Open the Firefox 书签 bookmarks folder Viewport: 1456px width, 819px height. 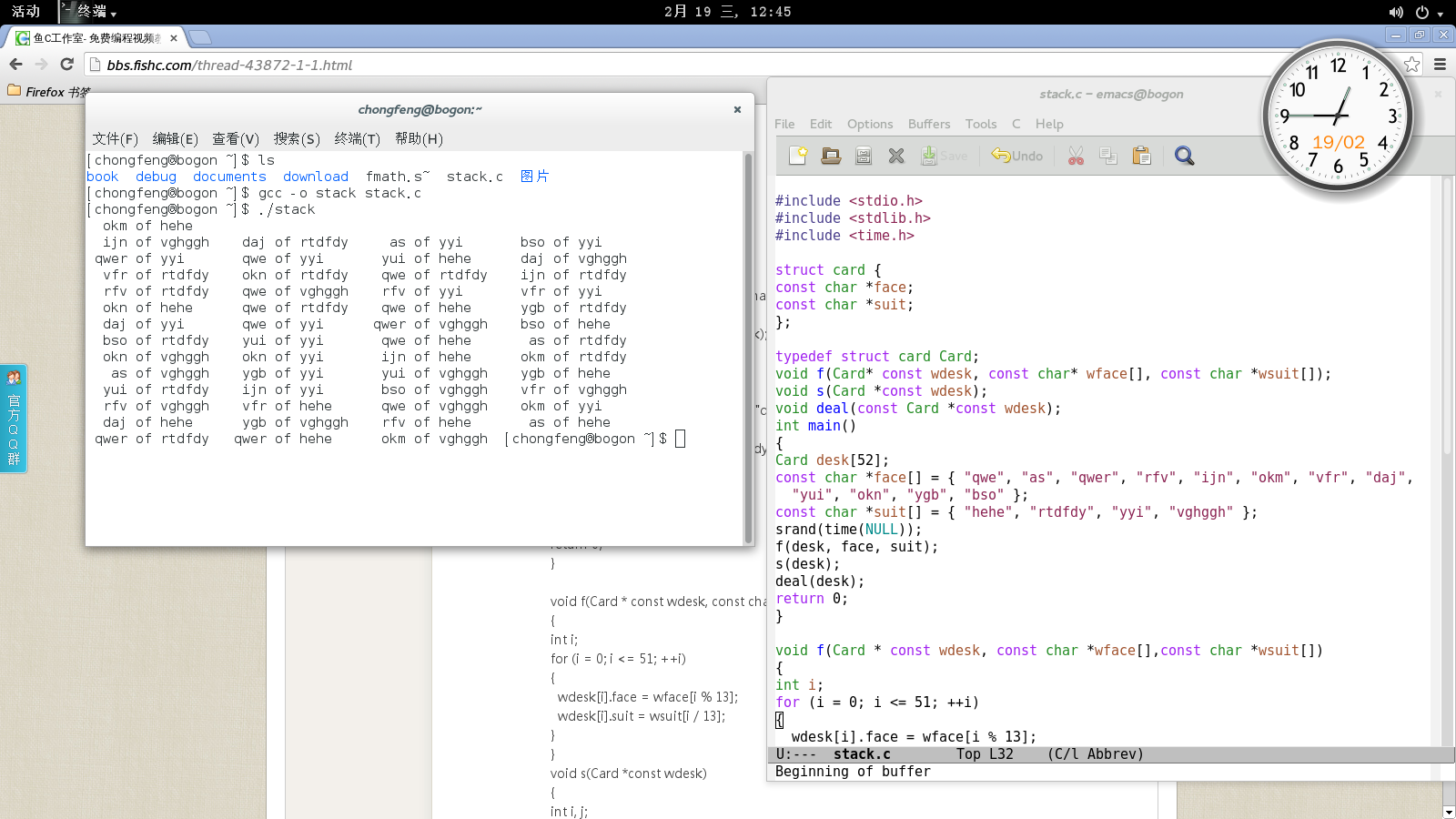[x=48, y=92]
